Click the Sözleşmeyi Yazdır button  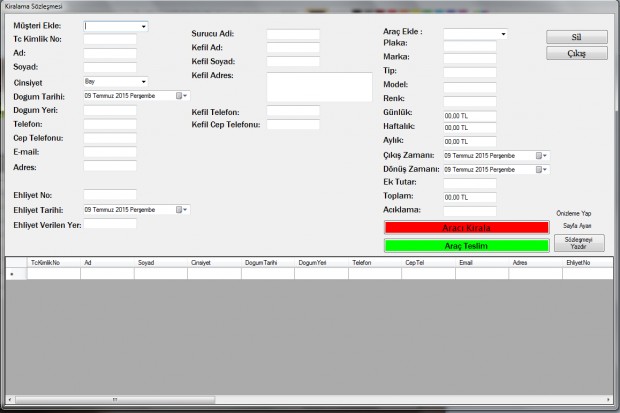coord(579,243)
